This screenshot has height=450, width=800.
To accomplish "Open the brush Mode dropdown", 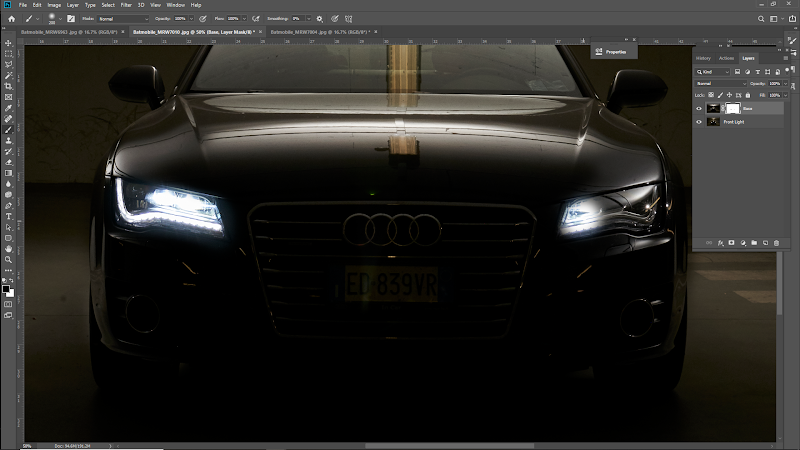I will 122,19.
